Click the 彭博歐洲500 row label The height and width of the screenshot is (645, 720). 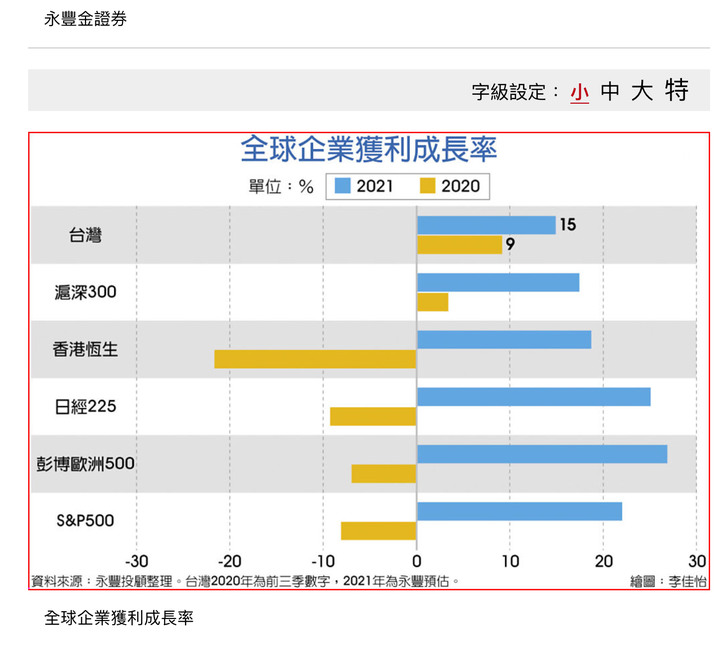85,464
